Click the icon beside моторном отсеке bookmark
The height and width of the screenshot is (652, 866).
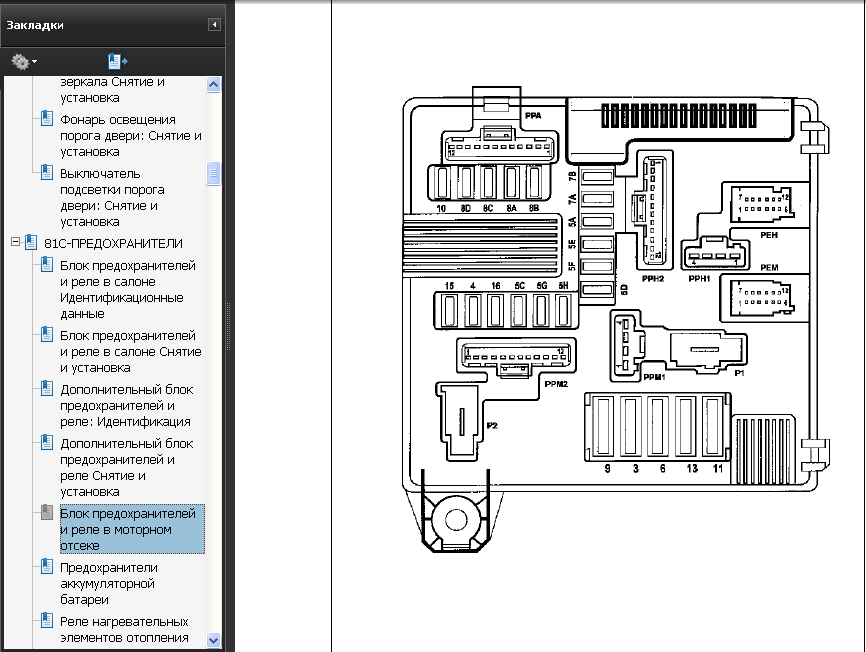click(x=47, y=512)
